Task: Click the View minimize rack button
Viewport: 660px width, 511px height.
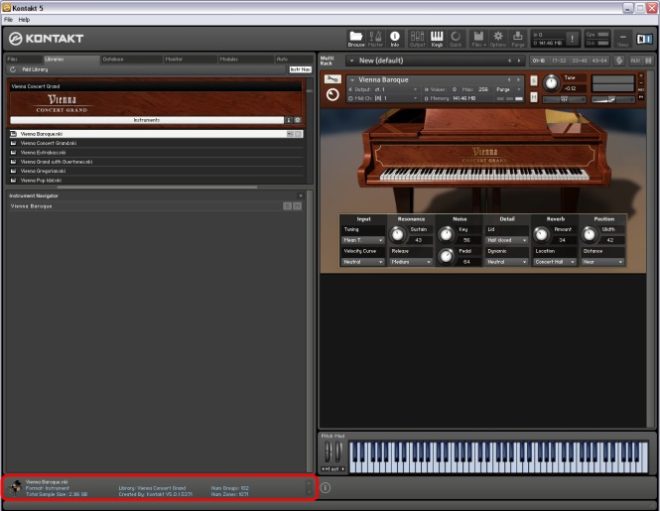Action: tap(623, 39)
